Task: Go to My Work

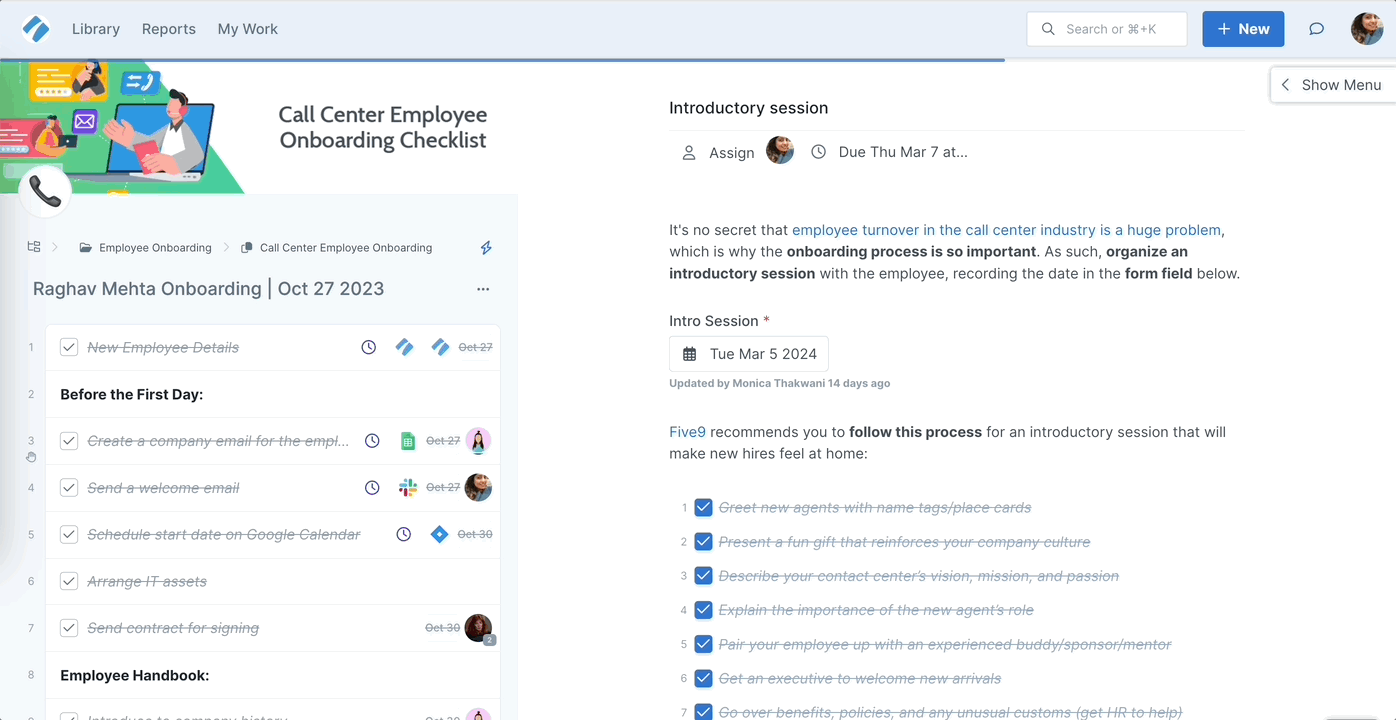Action: (x=248, y=29)
